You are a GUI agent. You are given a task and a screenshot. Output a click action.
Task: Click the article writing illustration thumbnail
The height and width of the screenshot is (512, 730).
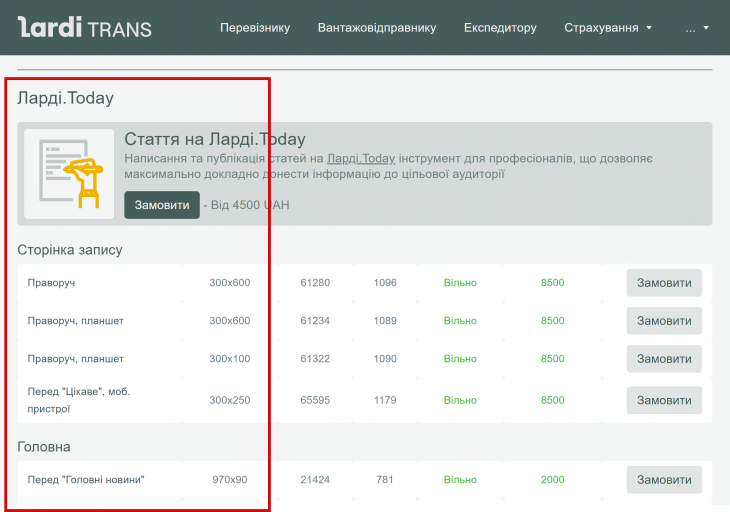[x=69, y=174]
